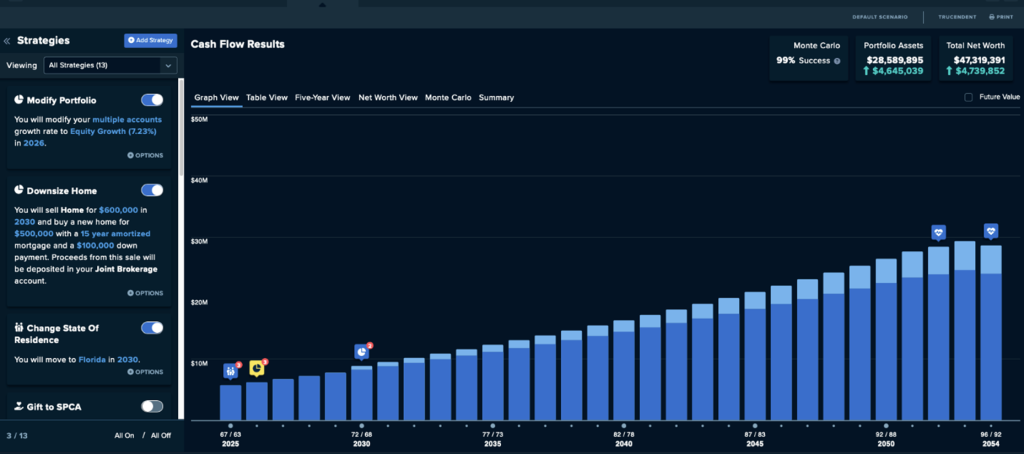Collapse the Strategies panel with double chevron
1024x454 pixels.
[7, 41]
